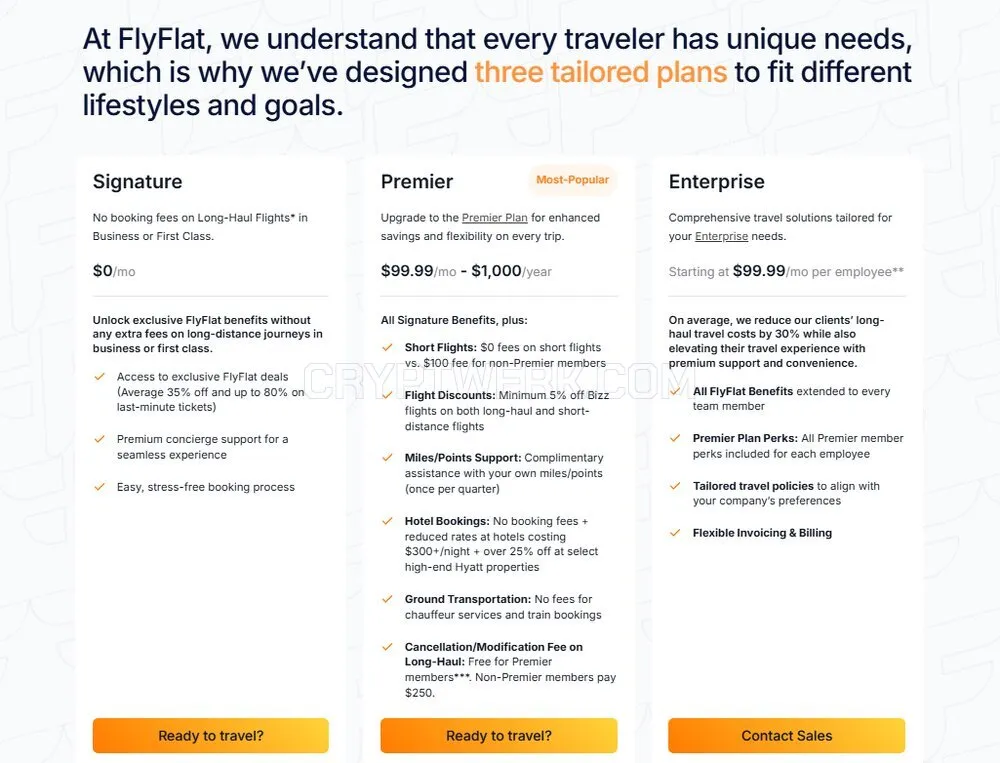Image resolution: width=1000 pixels, height=763 pixels.
Task: Click checkmark beside Easy, stress-free booking process
Action: pos(99,487)
